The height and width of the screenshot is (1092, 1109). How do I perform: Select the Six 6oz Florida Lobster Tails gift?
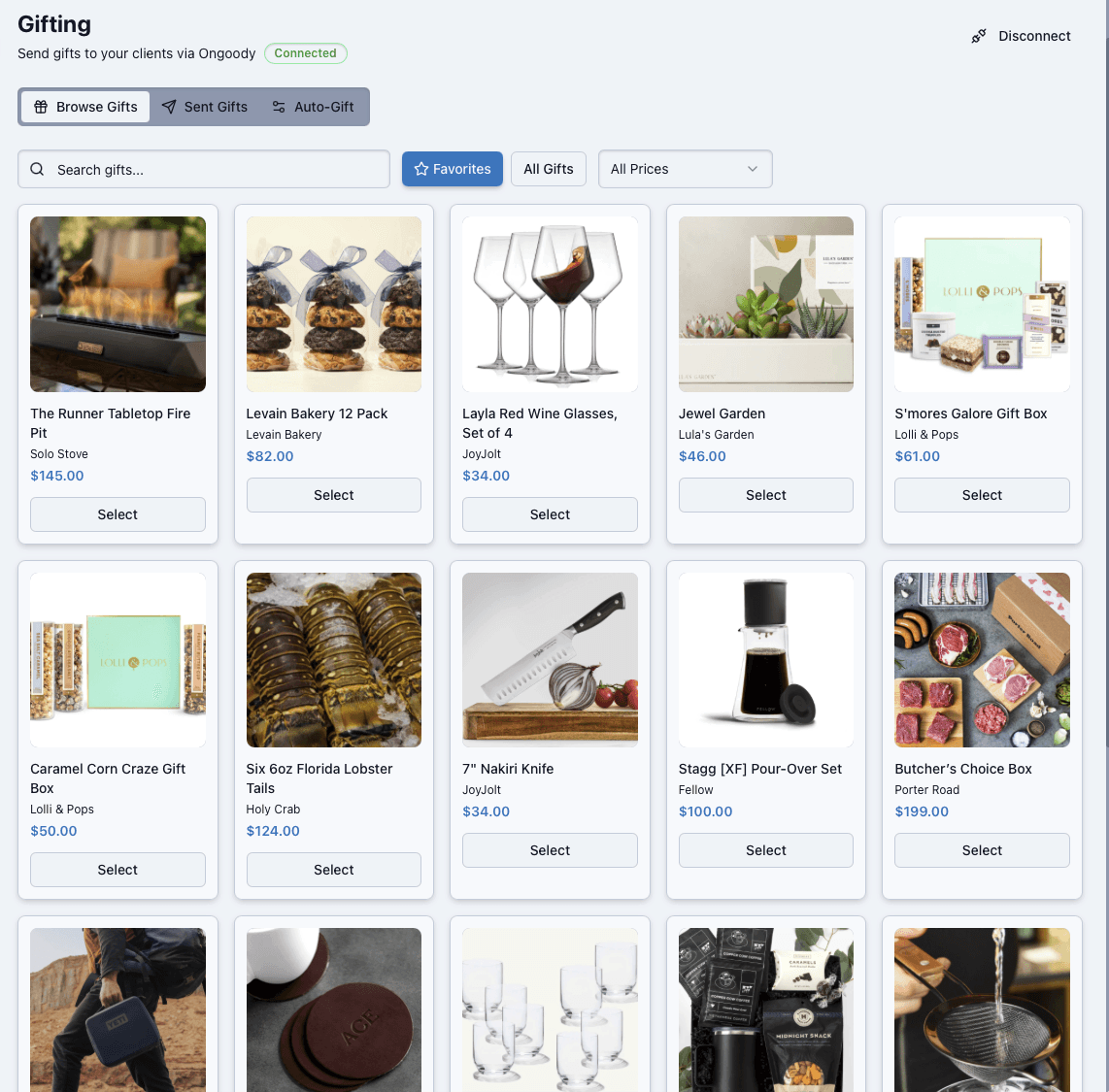(334, 870)
